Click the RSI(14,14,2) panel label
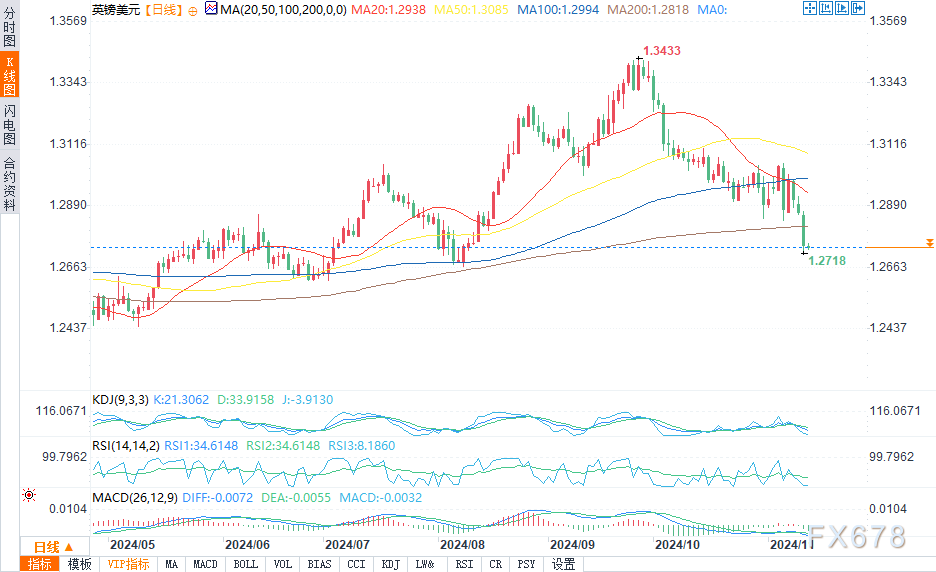The image size is (936, 572). click(x=126, y=445)
